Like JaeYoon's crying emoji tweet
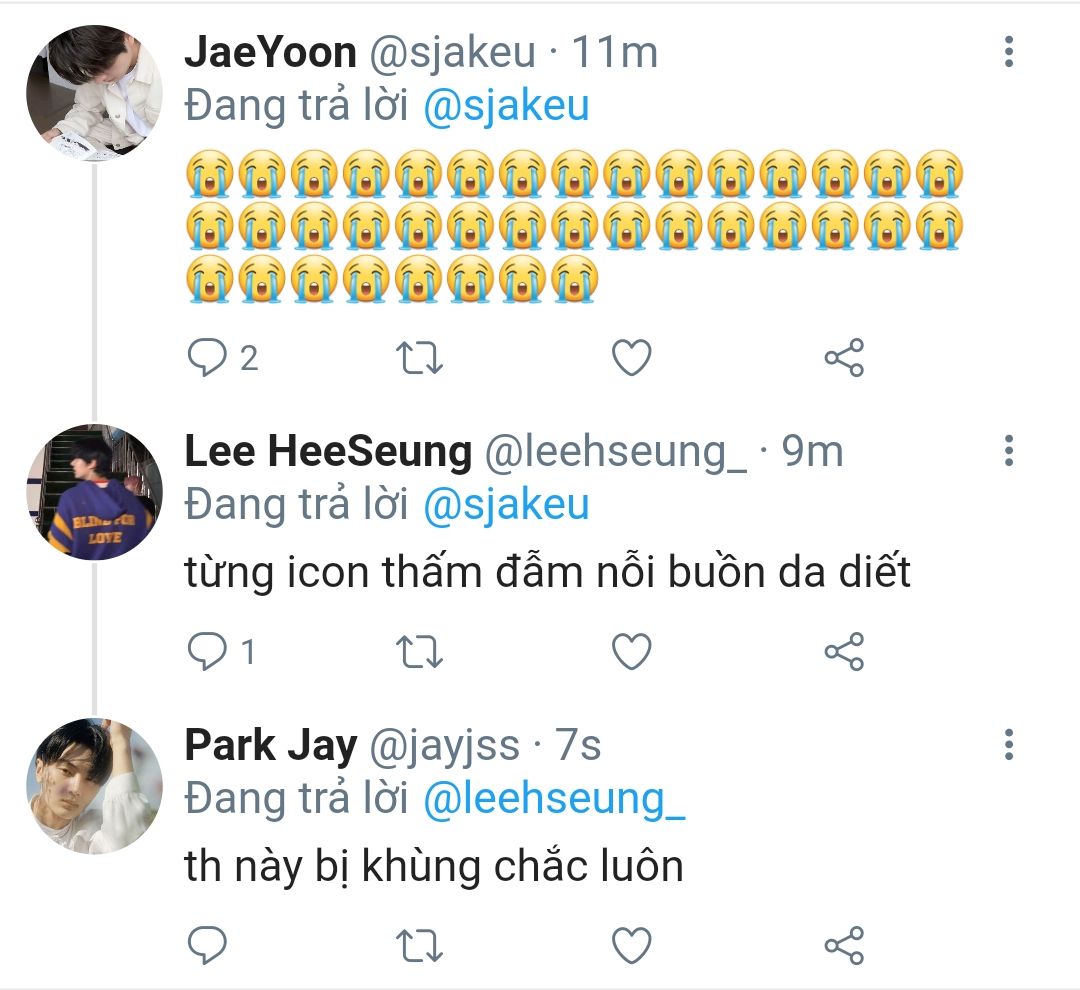 631,358
